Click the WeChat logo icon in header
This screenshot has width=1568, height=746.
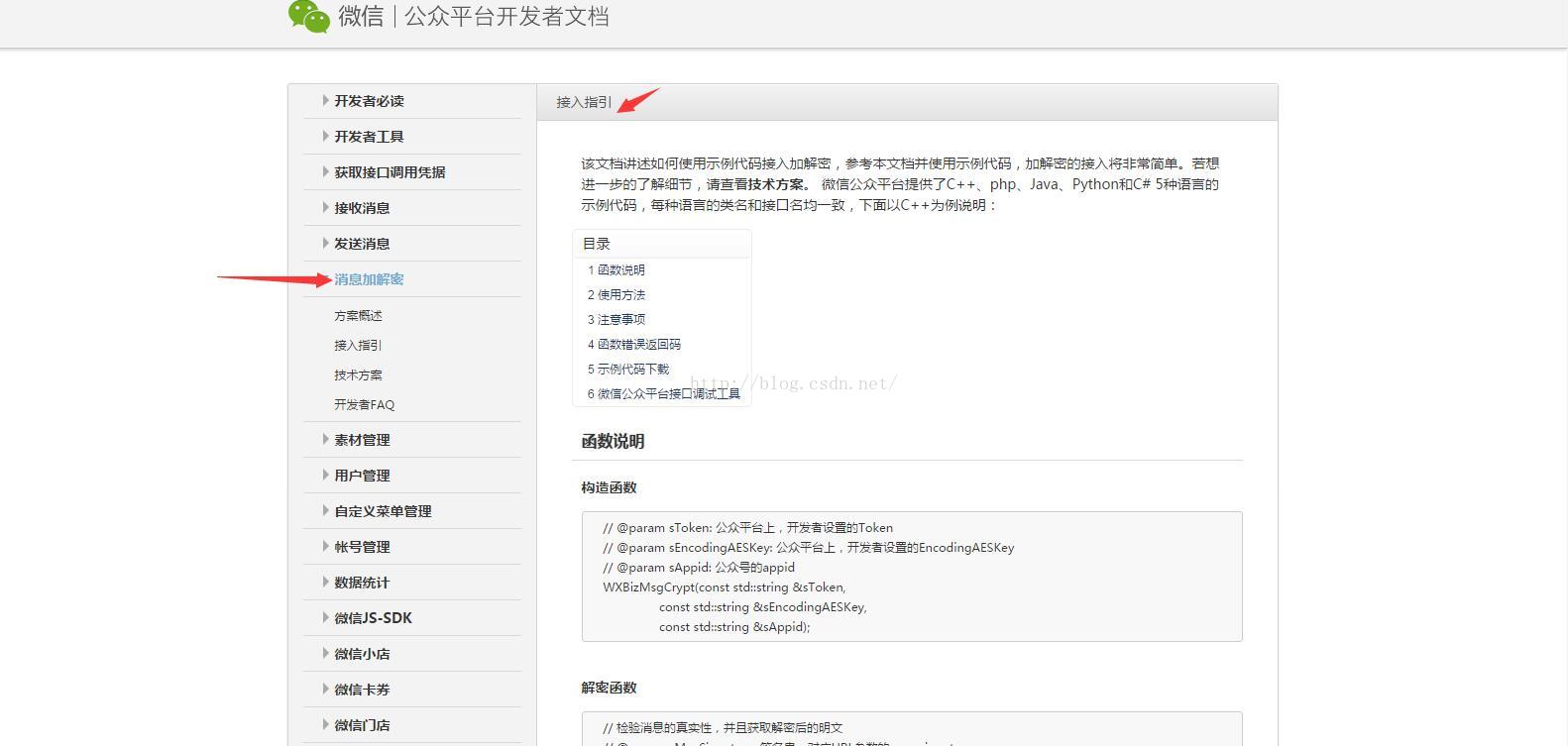point(308,16)
